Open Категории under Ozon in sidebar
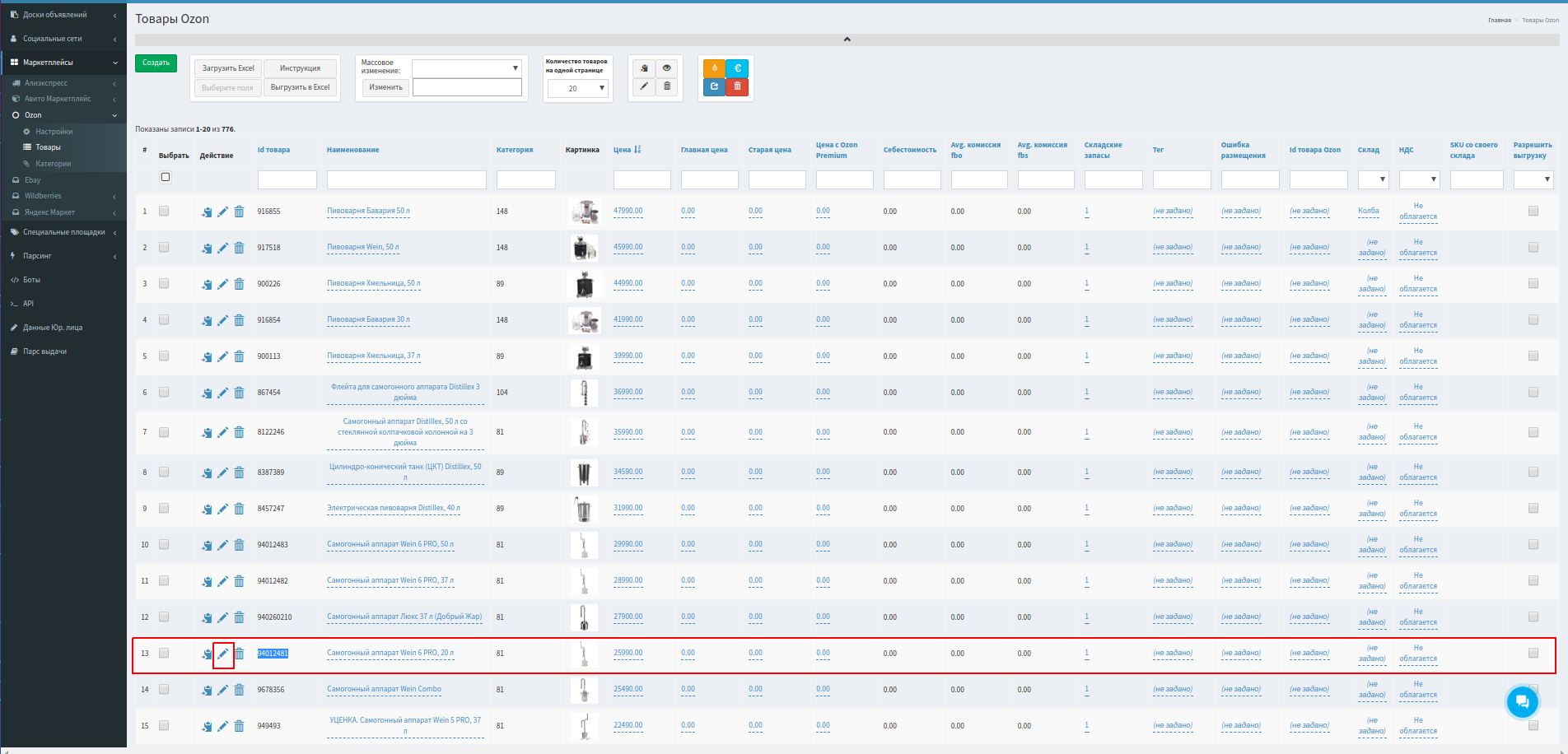 tap(54, 164)
